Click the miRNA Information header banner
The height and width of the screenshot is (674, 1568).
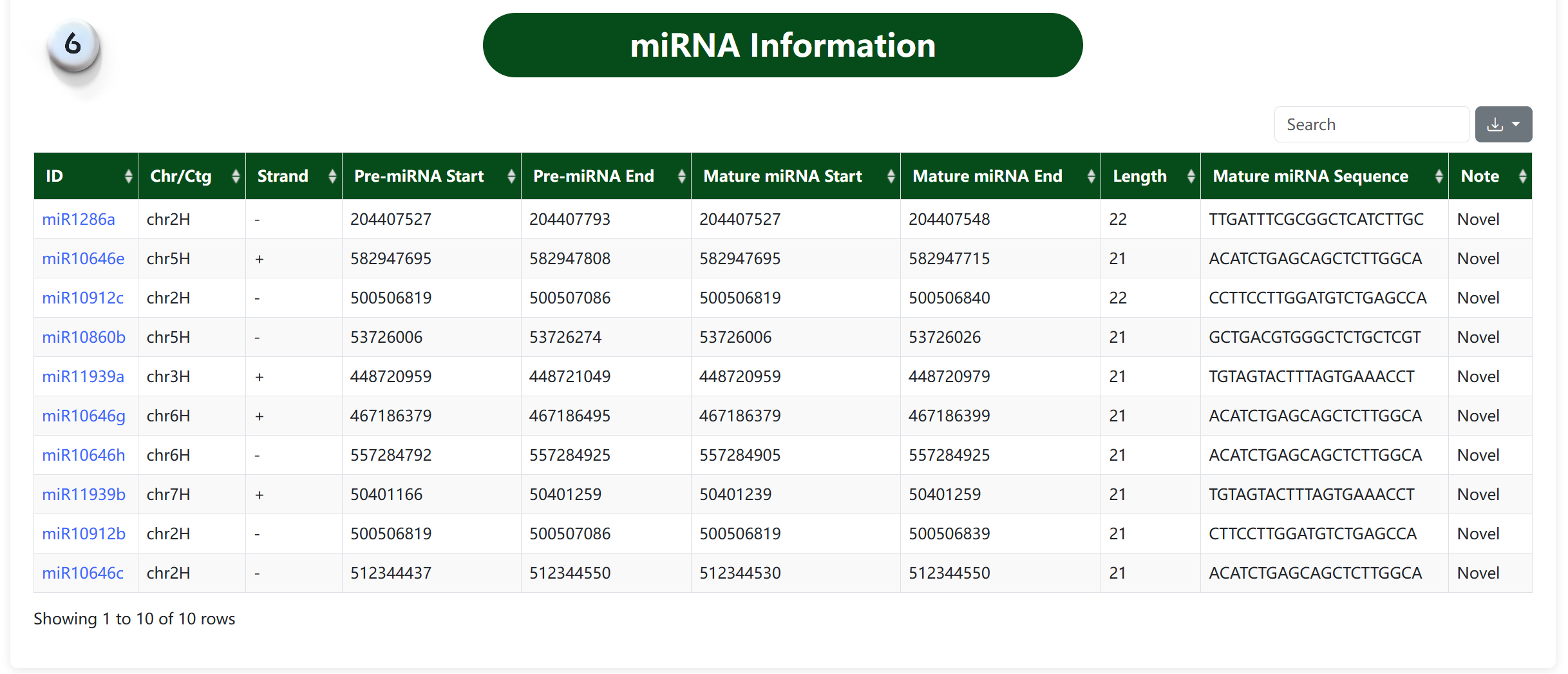pyautogui.click(x=782, y=45)
